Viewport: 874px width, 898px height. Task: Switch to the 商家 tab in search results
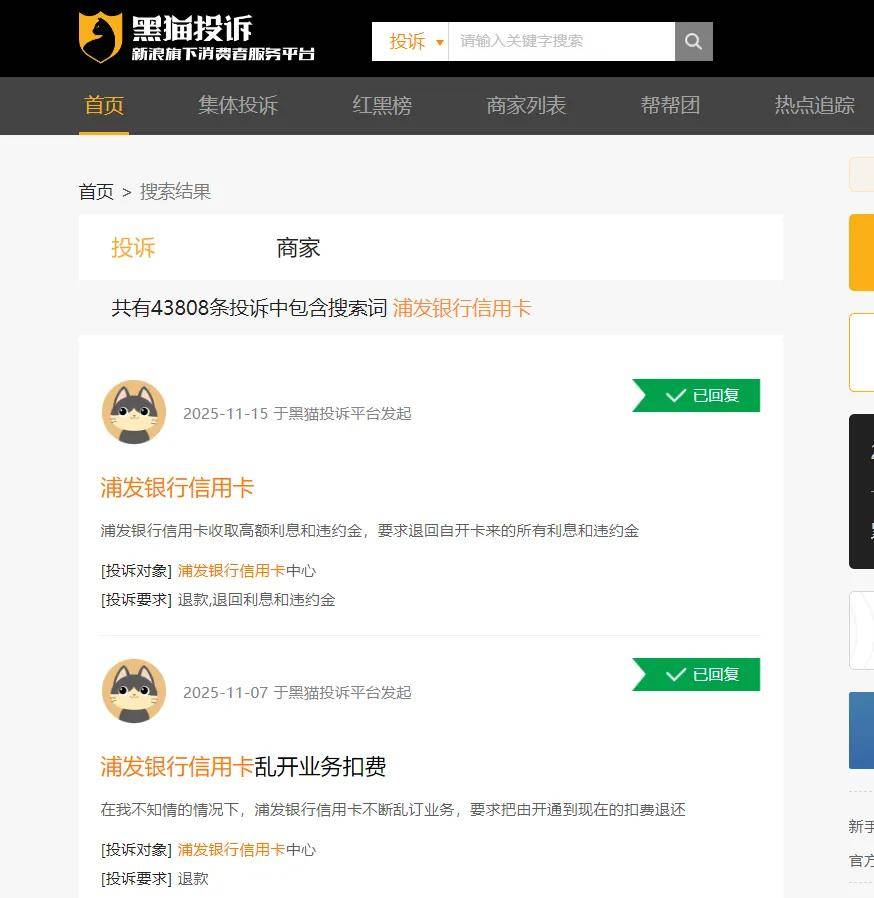pyautogui.click(x=296, y=248)
